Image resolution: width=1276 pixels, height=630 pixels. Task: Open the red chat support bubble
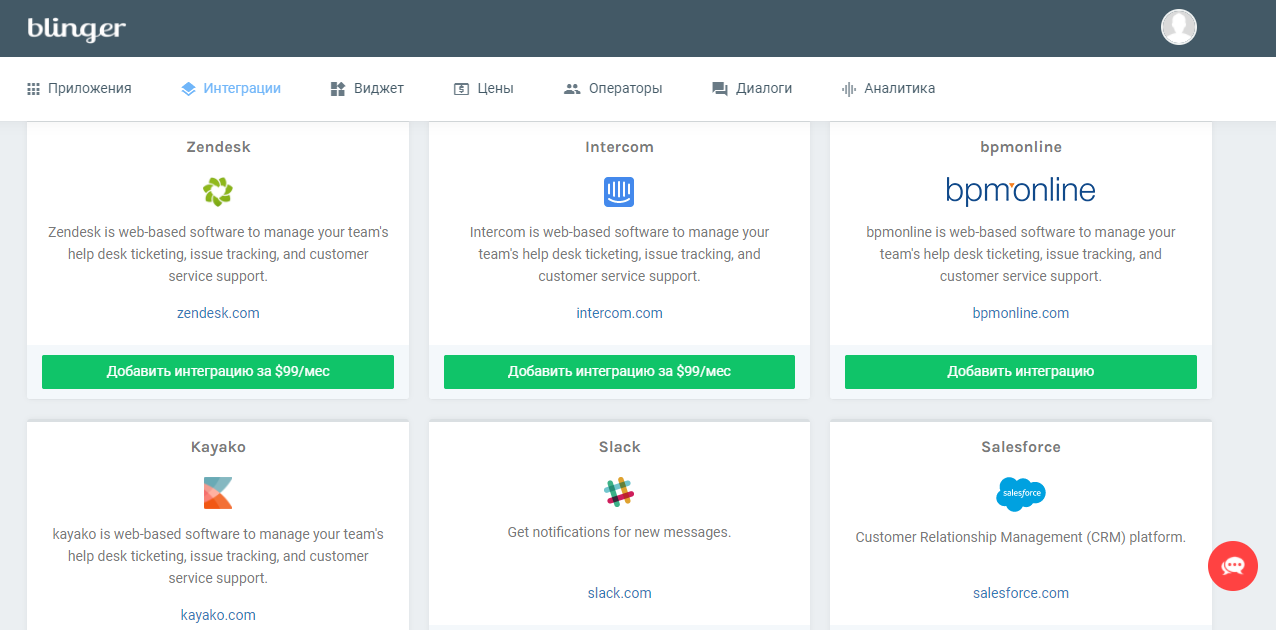click(1233, 565)
